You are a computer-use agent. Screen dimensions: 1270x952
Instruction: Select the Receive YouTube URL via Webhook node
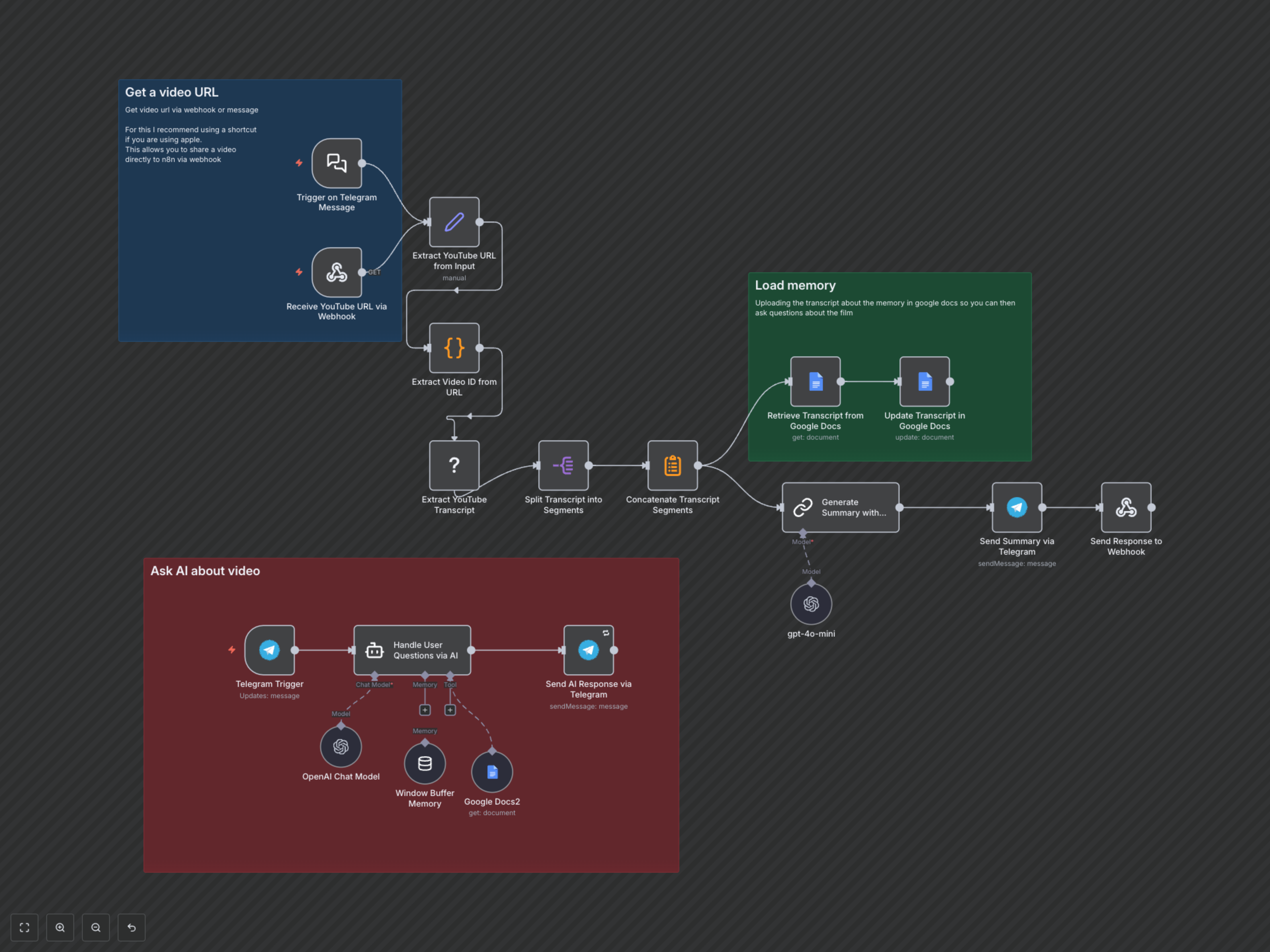pos(336,272)
